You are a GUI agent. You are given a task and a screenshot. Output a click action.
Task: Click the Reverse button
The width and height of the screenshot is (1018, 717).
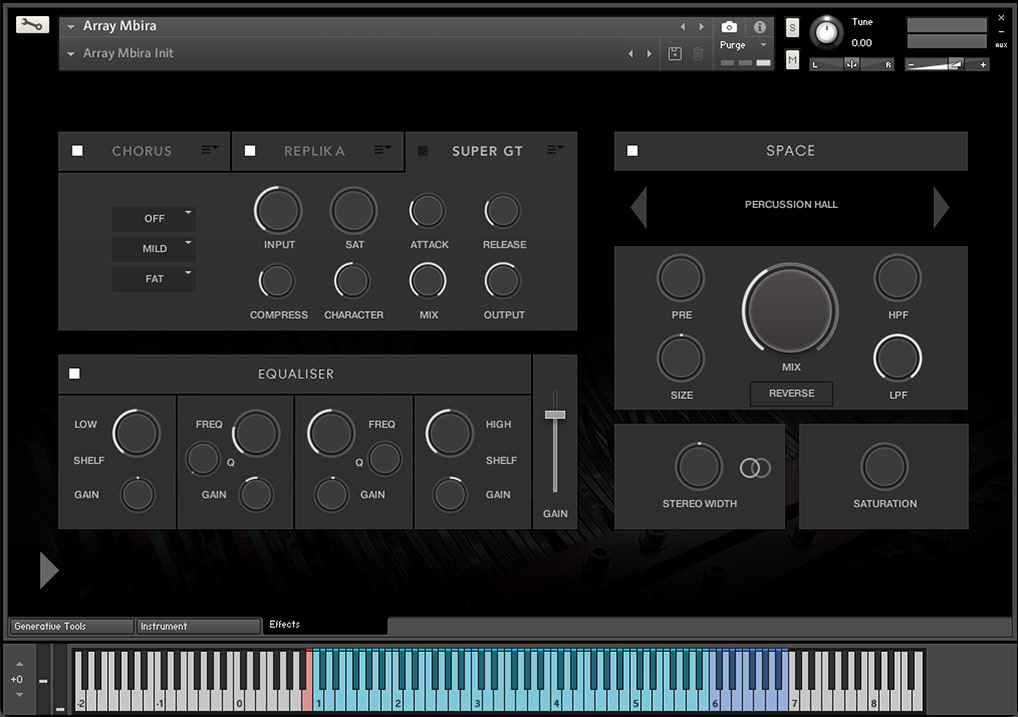click(791, 393)
